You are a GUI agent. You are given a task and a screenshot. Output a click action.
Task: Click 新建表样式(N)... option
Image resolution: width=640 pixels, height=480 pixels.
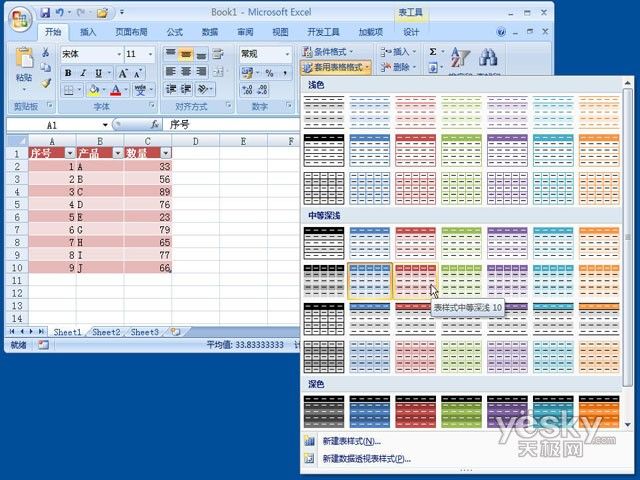coord(351,441)
